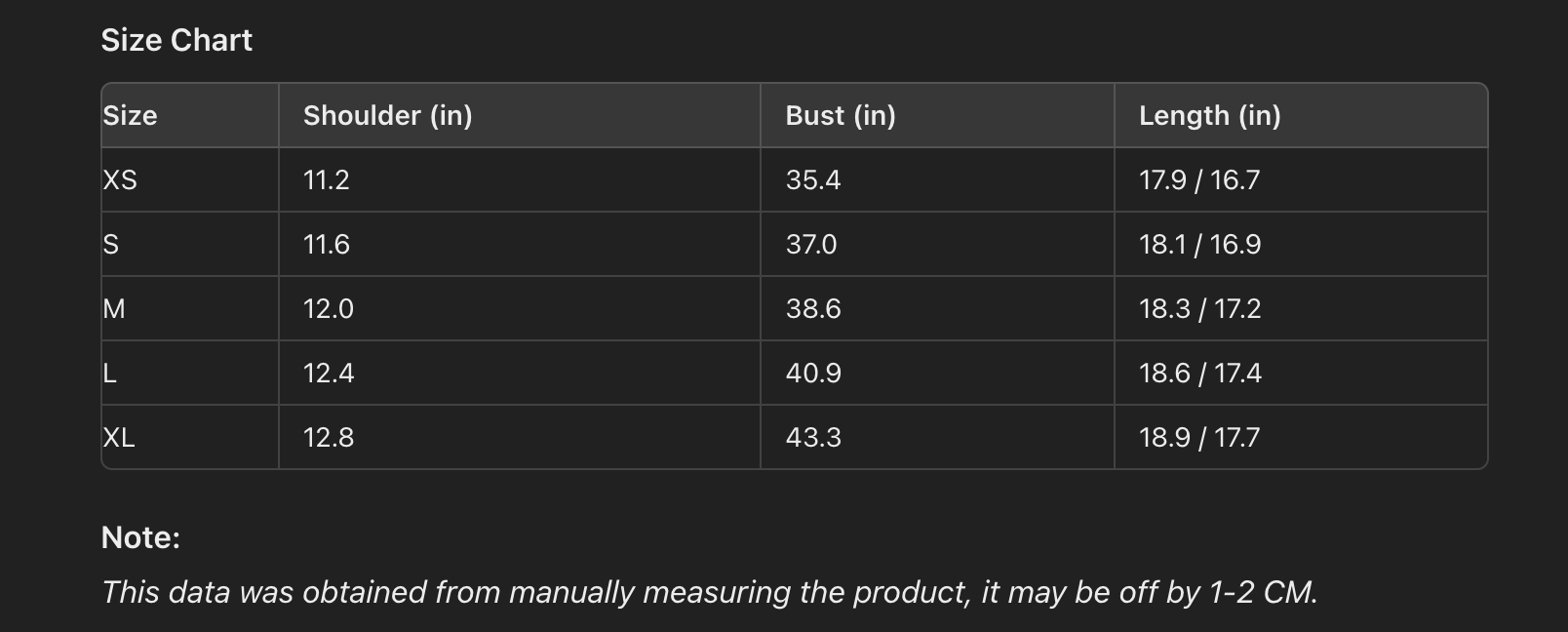
Task: Click the Shoulder (in) column header
Action: [387, 115]
